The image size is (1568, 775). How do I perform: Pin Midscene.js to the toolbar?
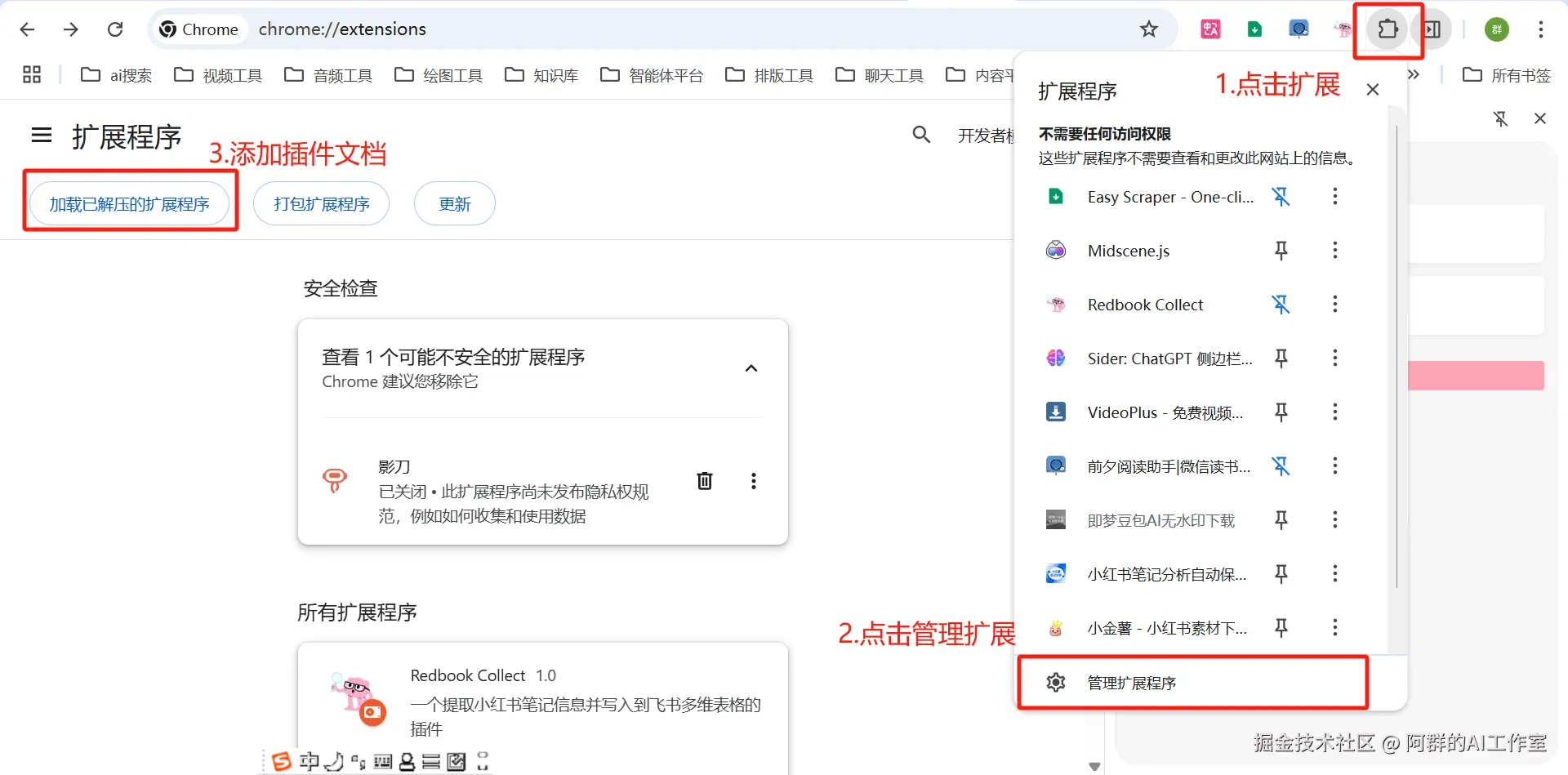pyautogui.click(x=1281, y=250)
